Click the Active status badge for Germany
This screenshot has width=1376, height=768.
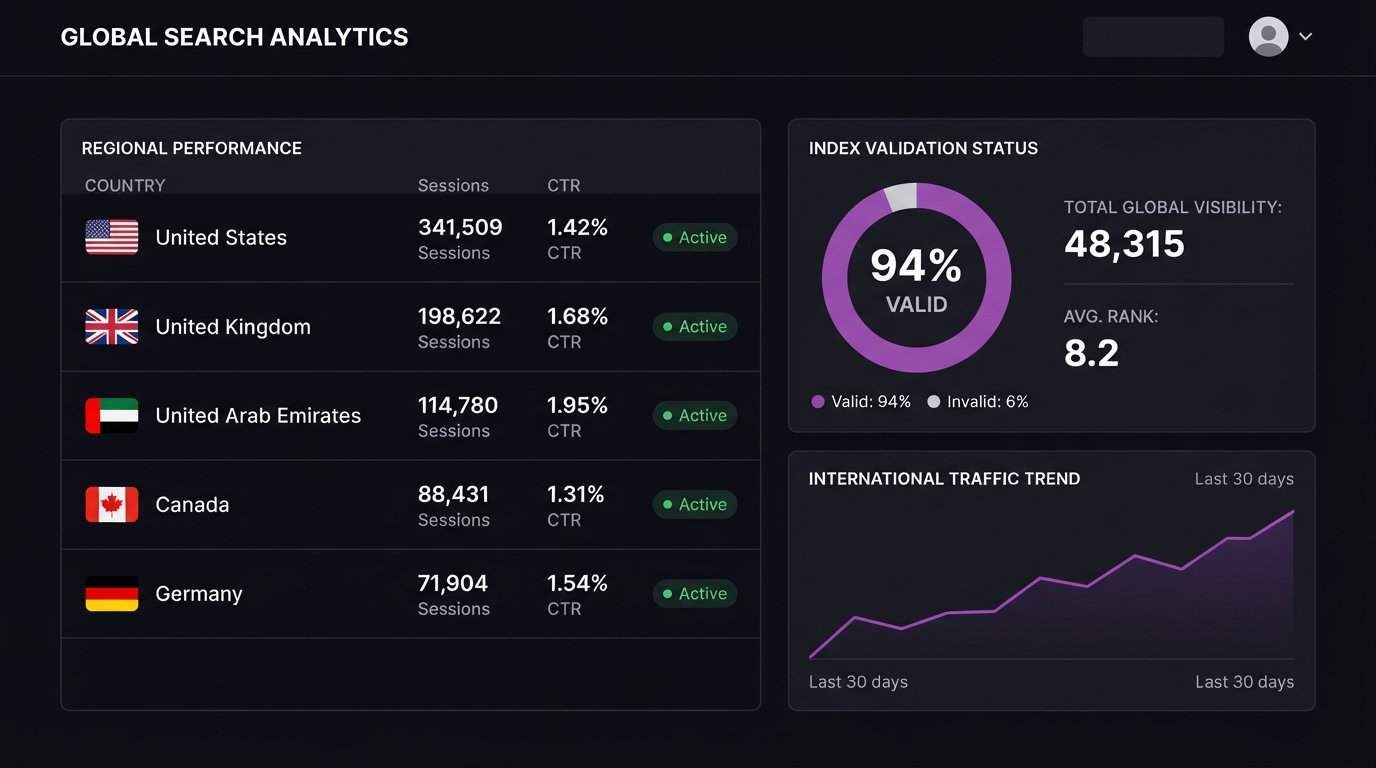click(x=695, y=593)
